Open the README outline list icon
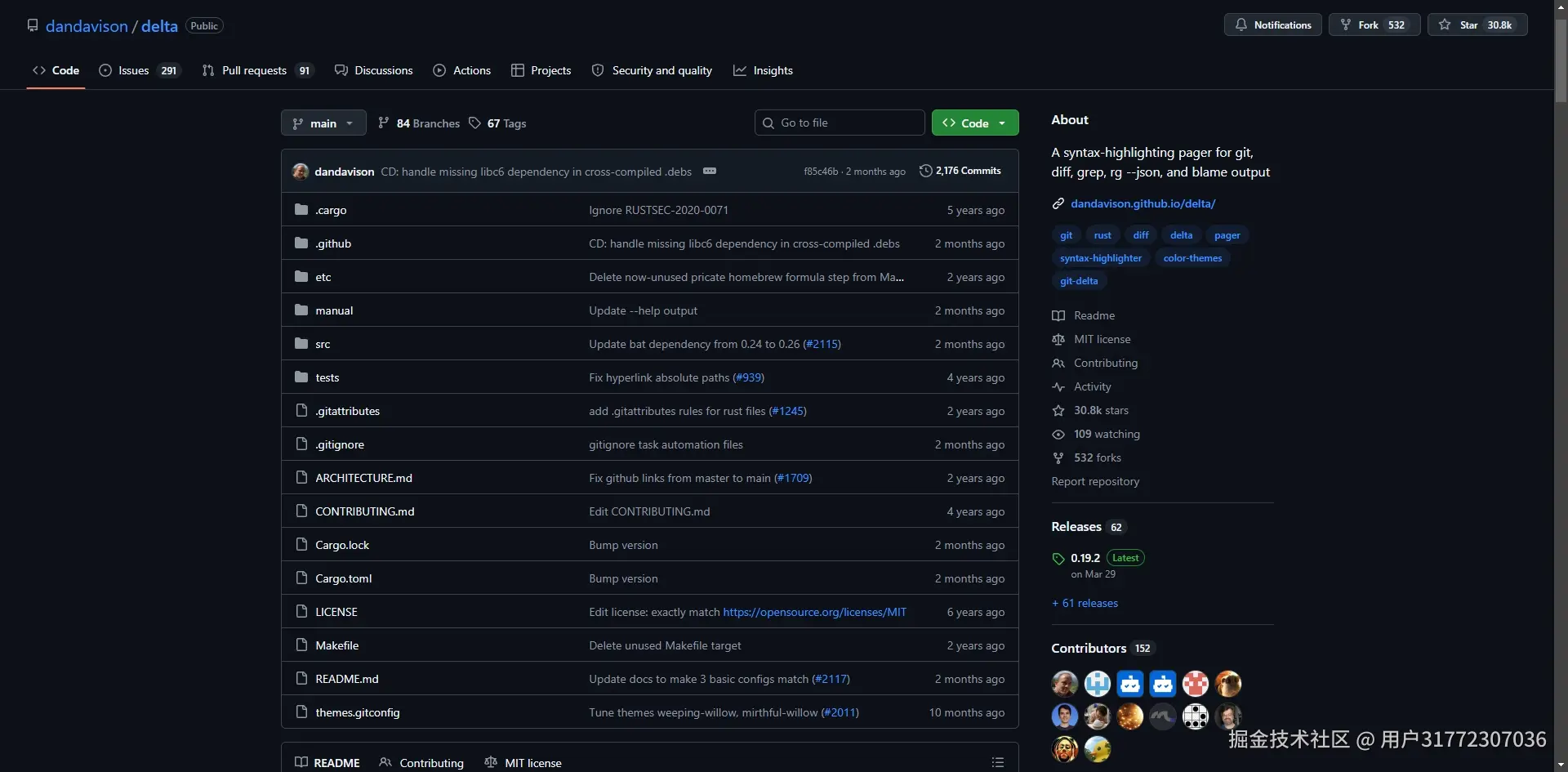Viewport: 1568px width, 772px height. click(x=998, y=762)
